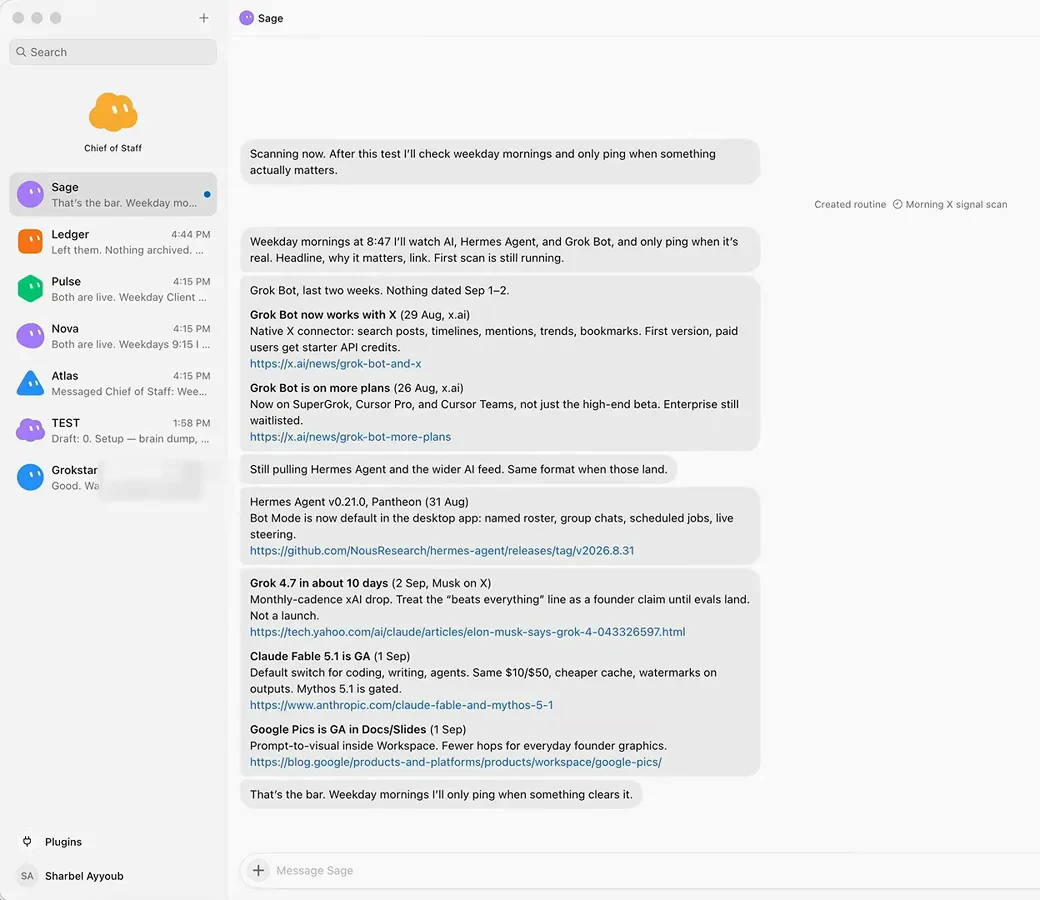Select the TEST chat name

point(66,422)
